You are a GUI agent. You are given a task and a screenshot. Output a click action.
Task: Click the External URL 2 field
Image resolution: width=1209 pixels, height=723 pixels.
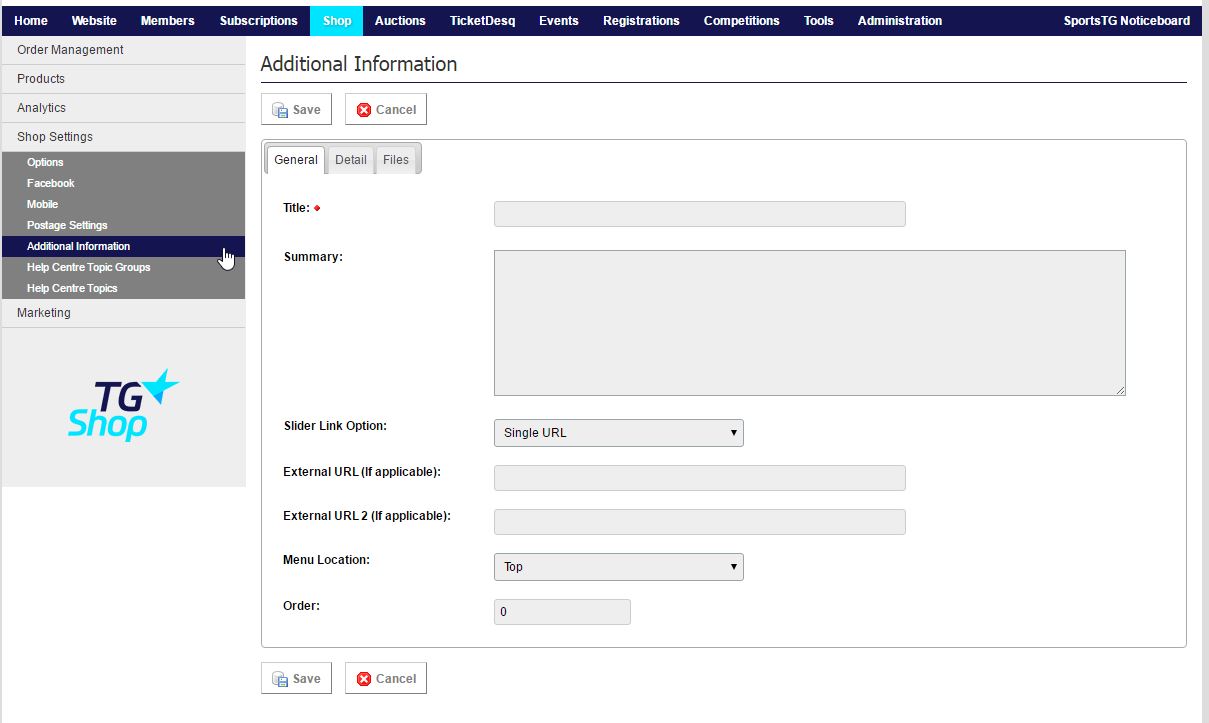click(700, 522)
